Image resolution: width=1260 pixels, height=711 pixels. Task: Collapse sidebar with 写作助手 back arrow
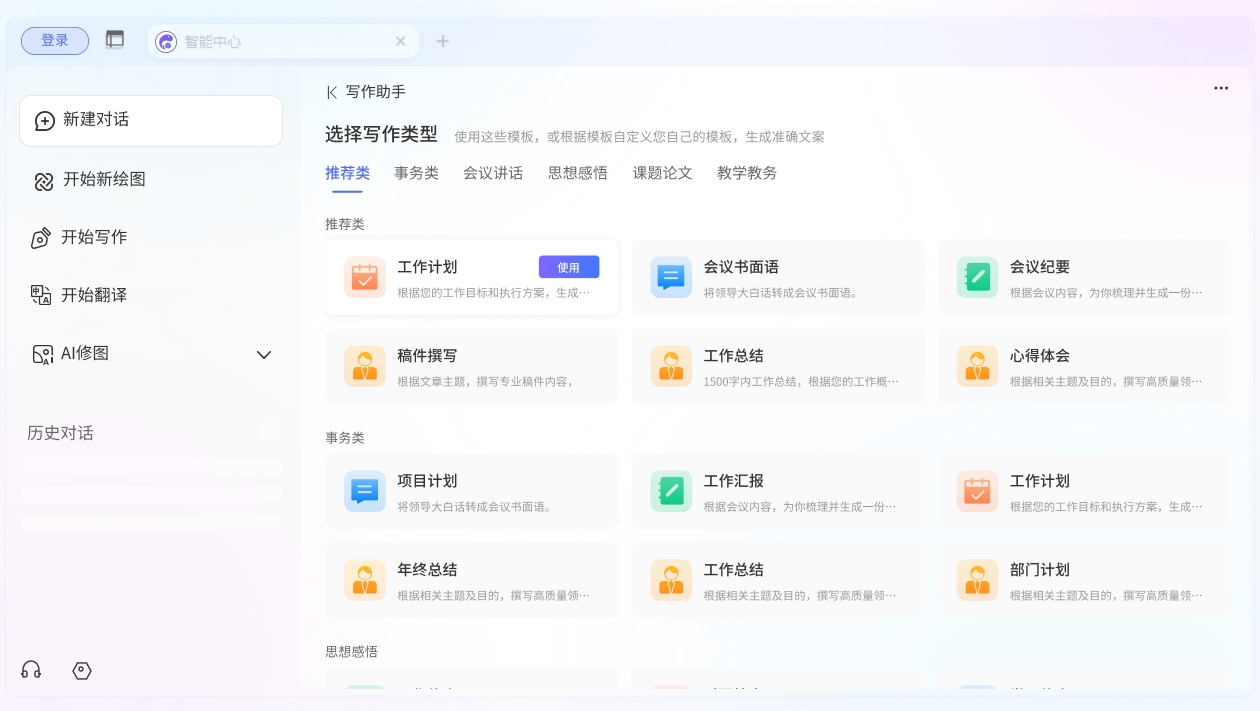332,92
